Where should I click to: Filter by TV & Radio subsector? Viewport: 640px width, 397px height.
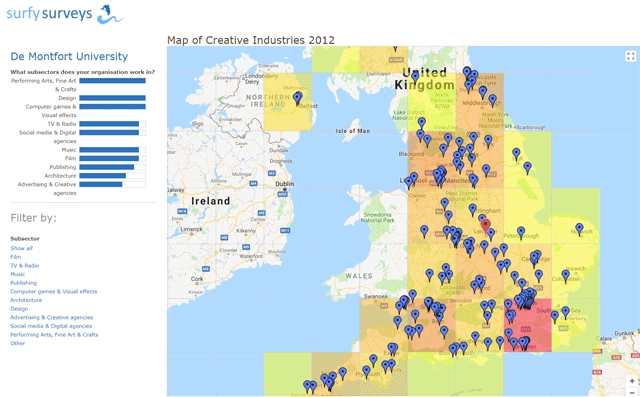point(24,265)
